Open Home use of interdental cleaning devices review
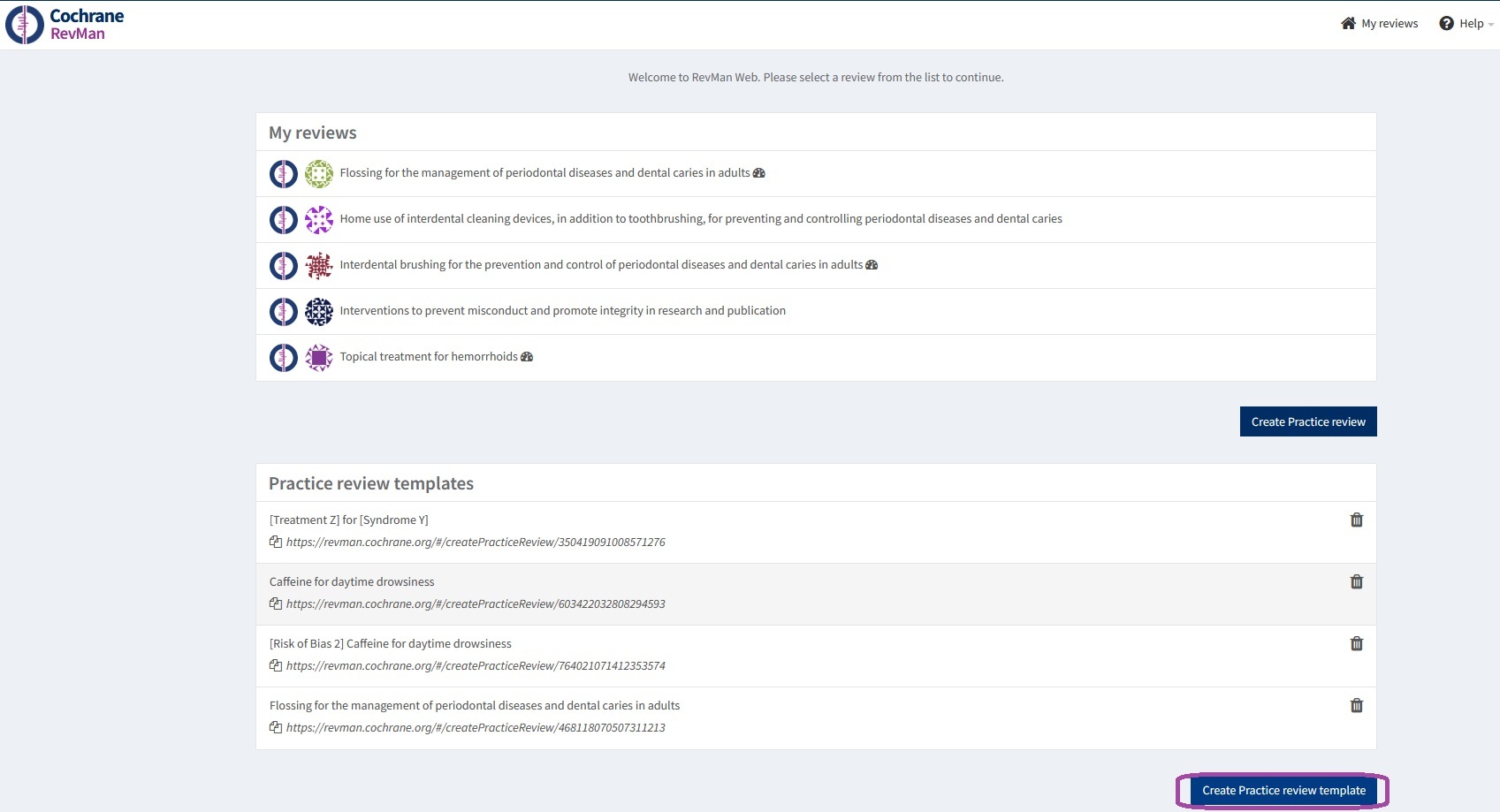1500x812 pixels. coord(700,219)
